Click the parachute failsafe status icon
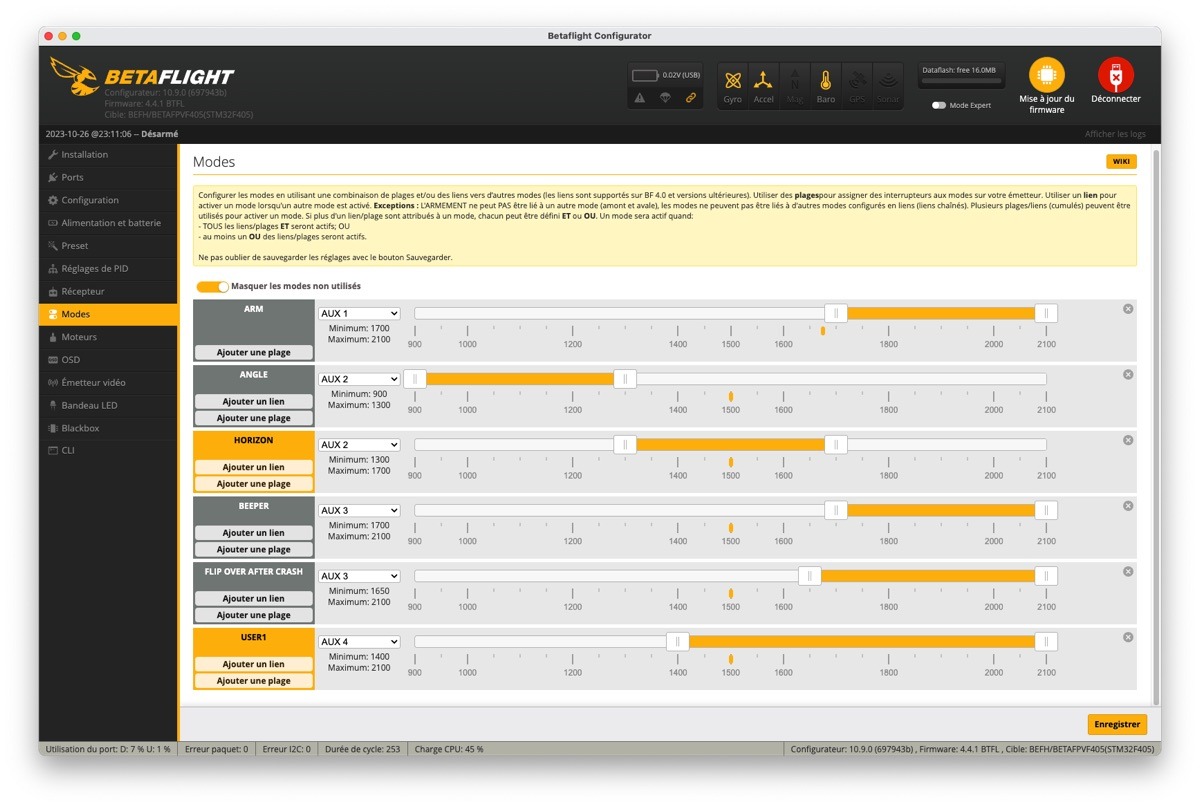1200x807 pixels. (665, 97)
